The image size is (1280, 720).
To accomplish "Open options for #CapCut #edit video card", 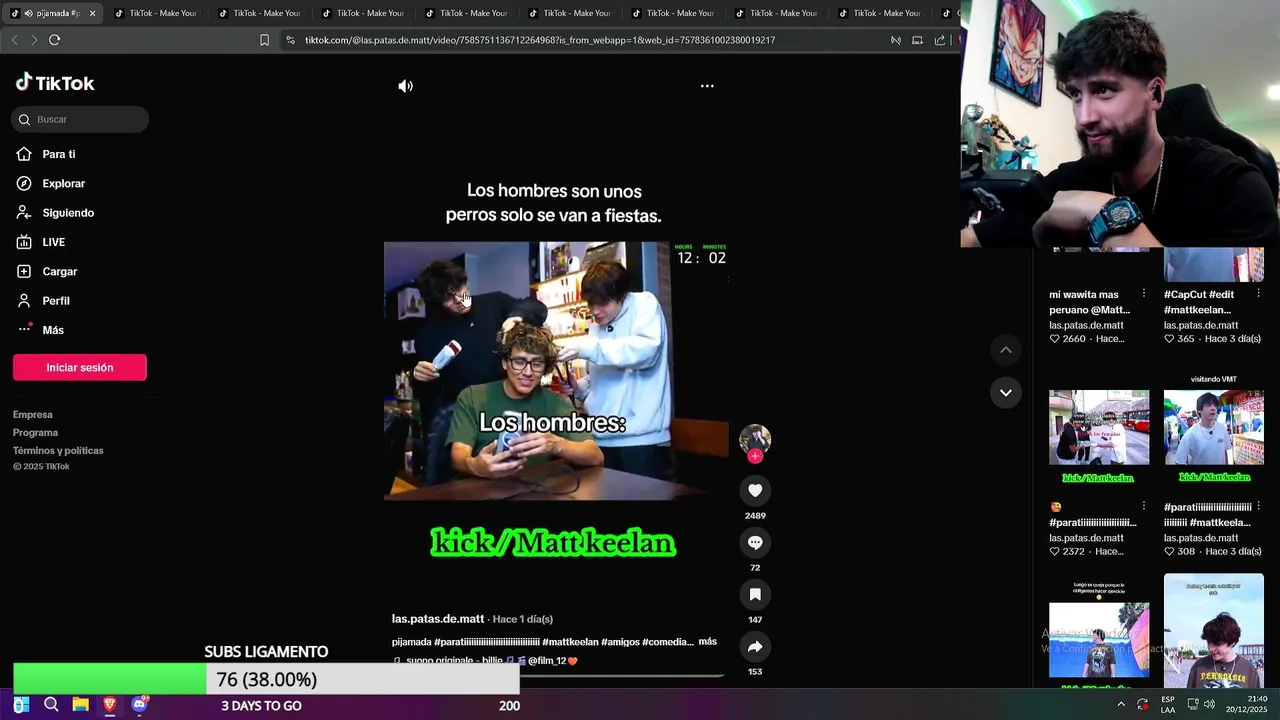I will [1258, 294].
